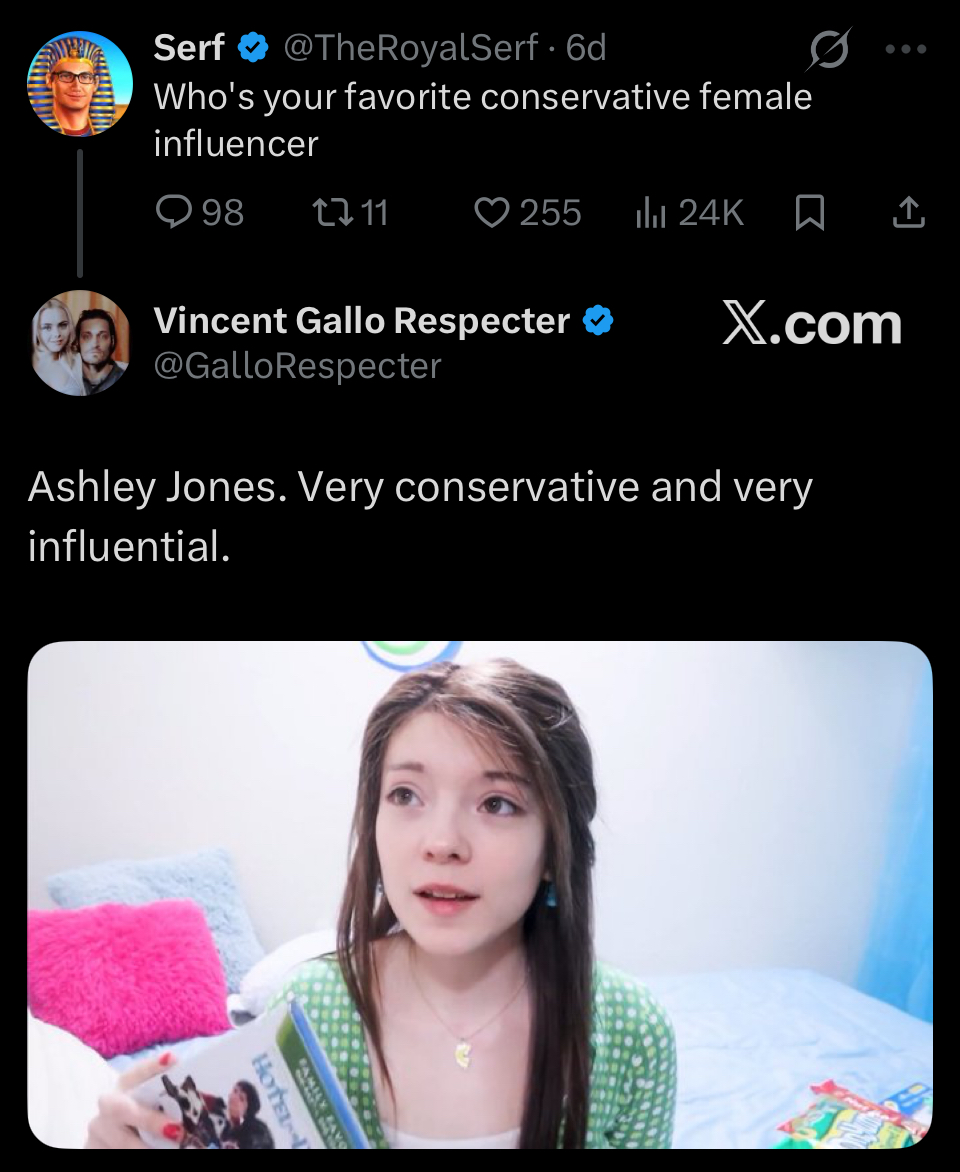The width and height of the screenshot is (960, 1172).
Task: Open the attached video image
Action: (x=480, y=894)
